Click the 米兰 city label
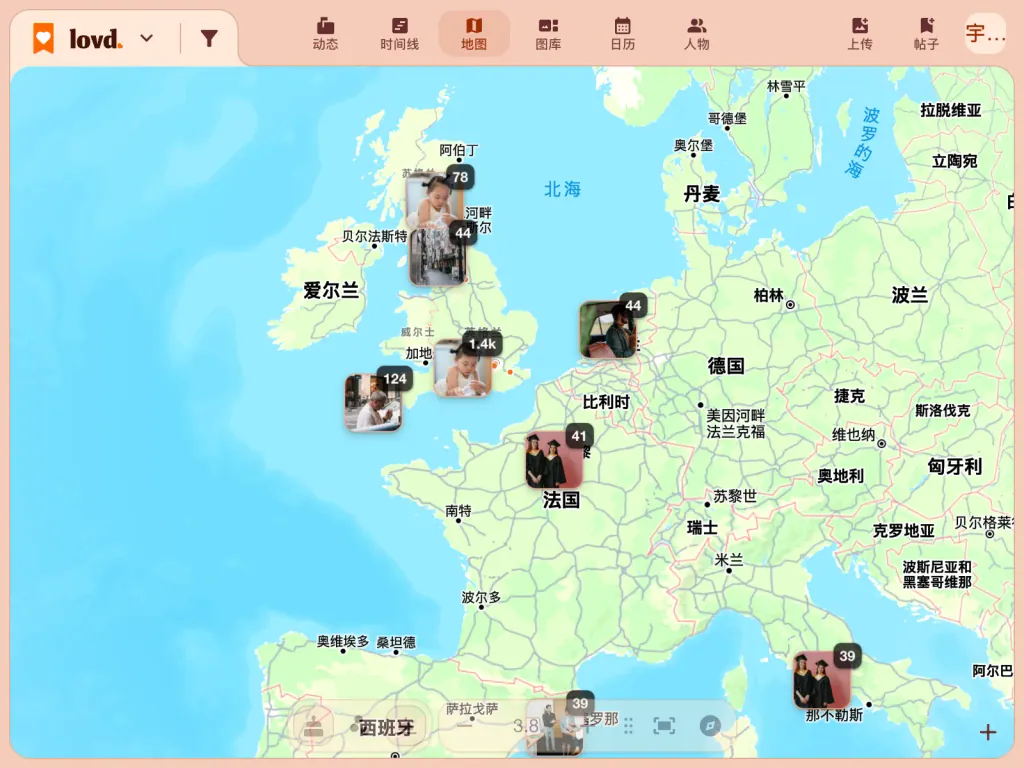The width and height of the screenshot is (1024, 768). click(x=729, y=560)
